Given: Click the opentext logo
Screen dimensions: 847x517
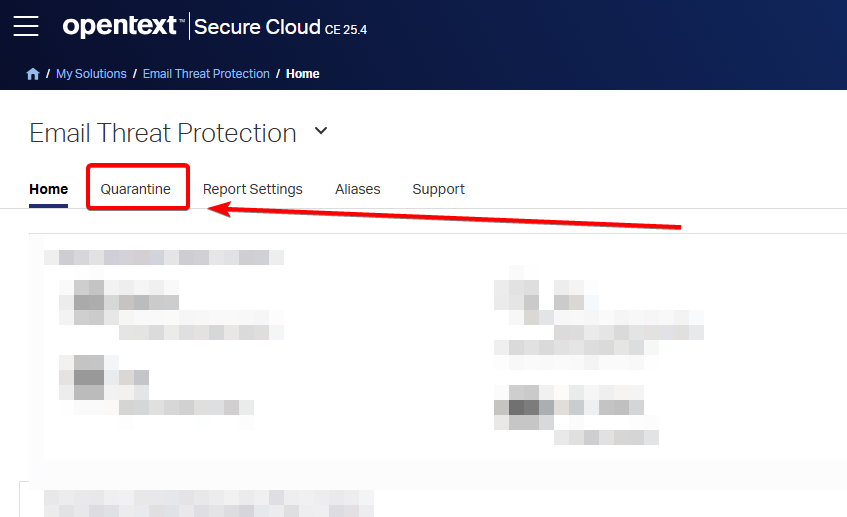Looking at the screenshot, I should point(122,26).
